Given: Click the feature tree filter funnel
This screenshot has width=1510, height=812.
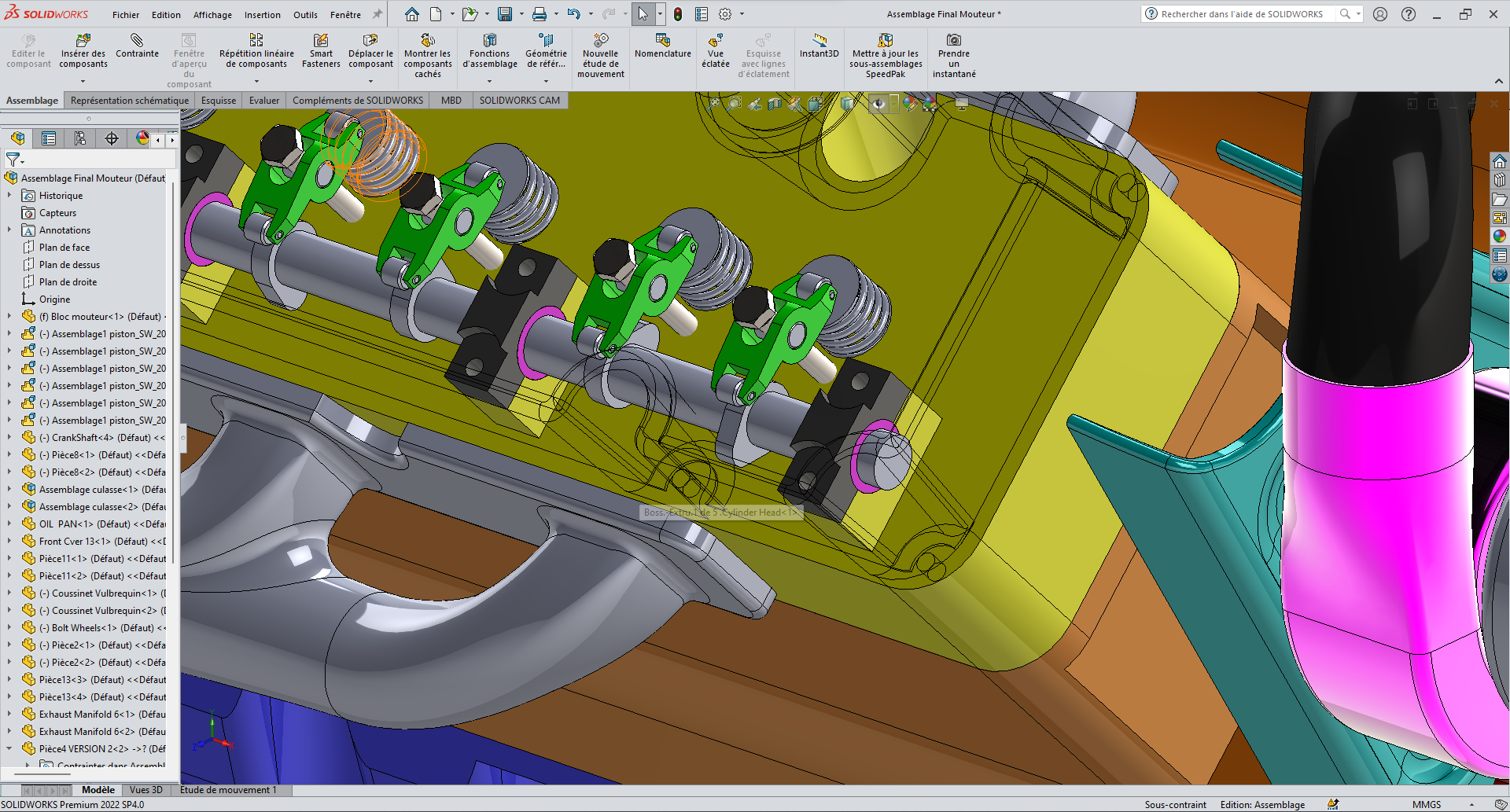Looking at the screenshot, I should (x=13, y=160).
